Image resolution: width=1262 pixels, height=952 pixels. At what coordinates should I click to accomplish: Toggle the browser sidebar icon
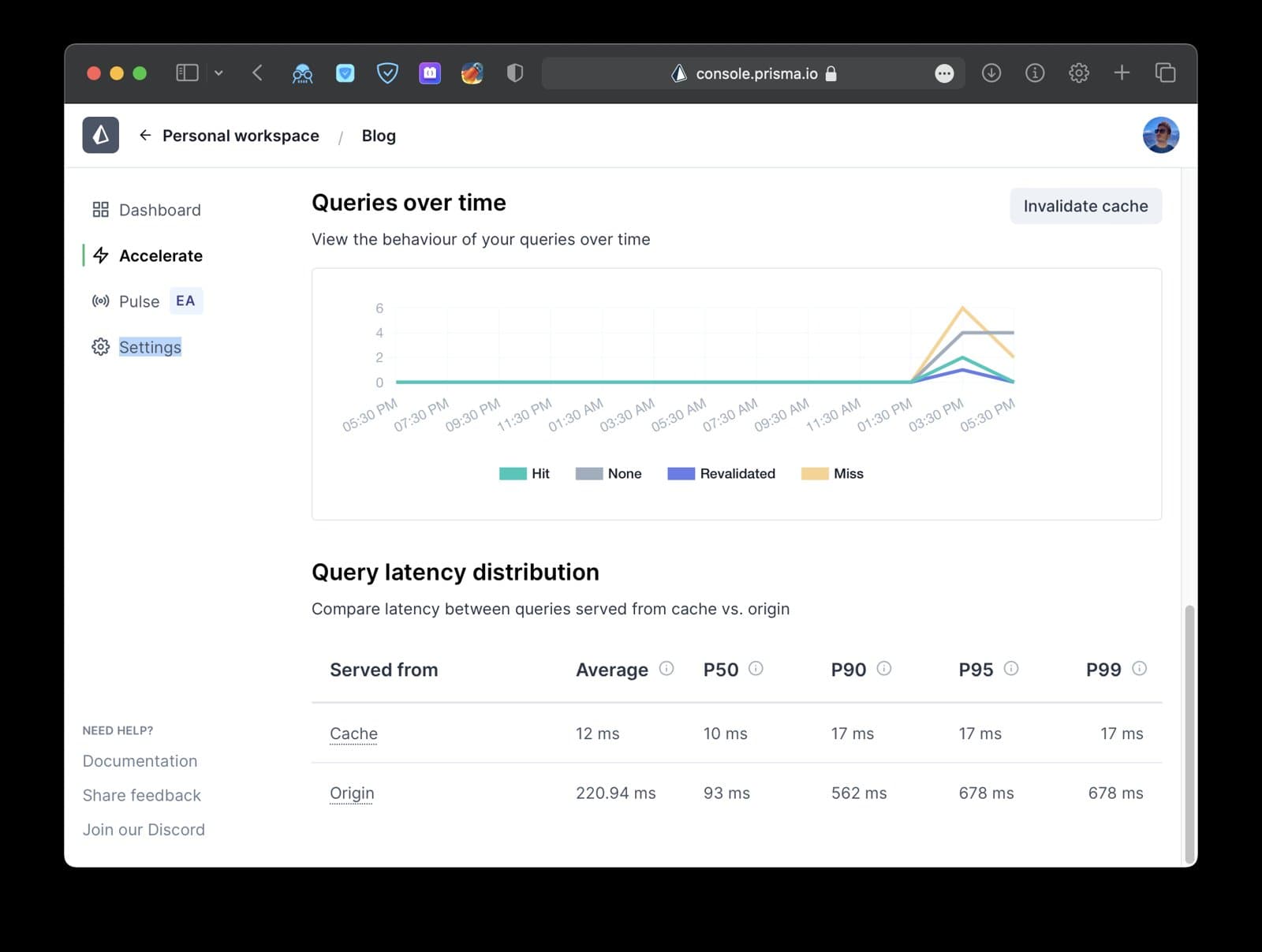(187, 73)
